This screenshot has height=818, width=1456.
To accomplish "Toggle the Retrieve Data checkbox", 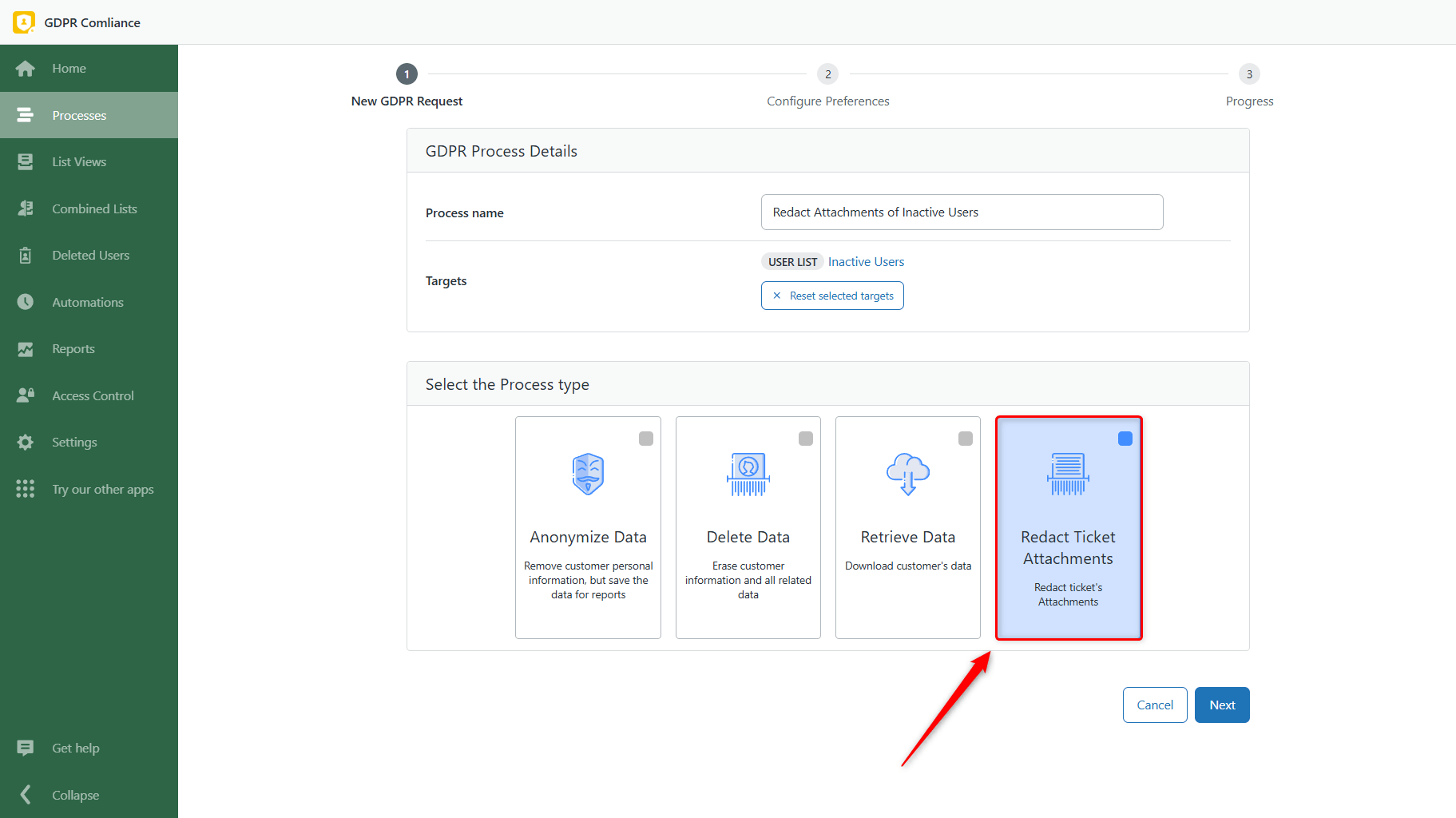I will [x=966, y=439].
